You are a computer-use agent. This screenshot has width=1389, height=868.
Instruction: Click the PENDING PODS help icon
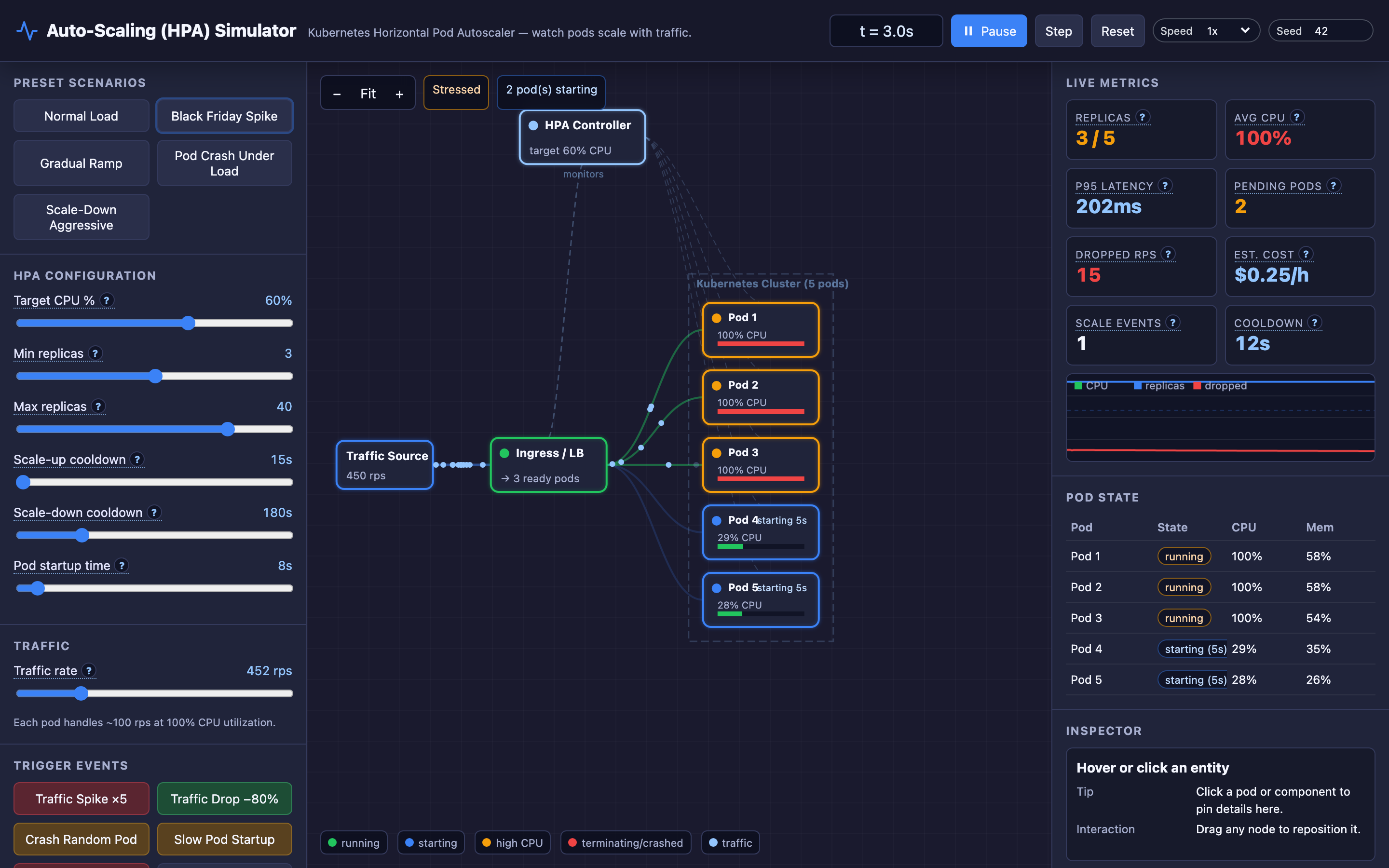click(x=1334, y=186)
